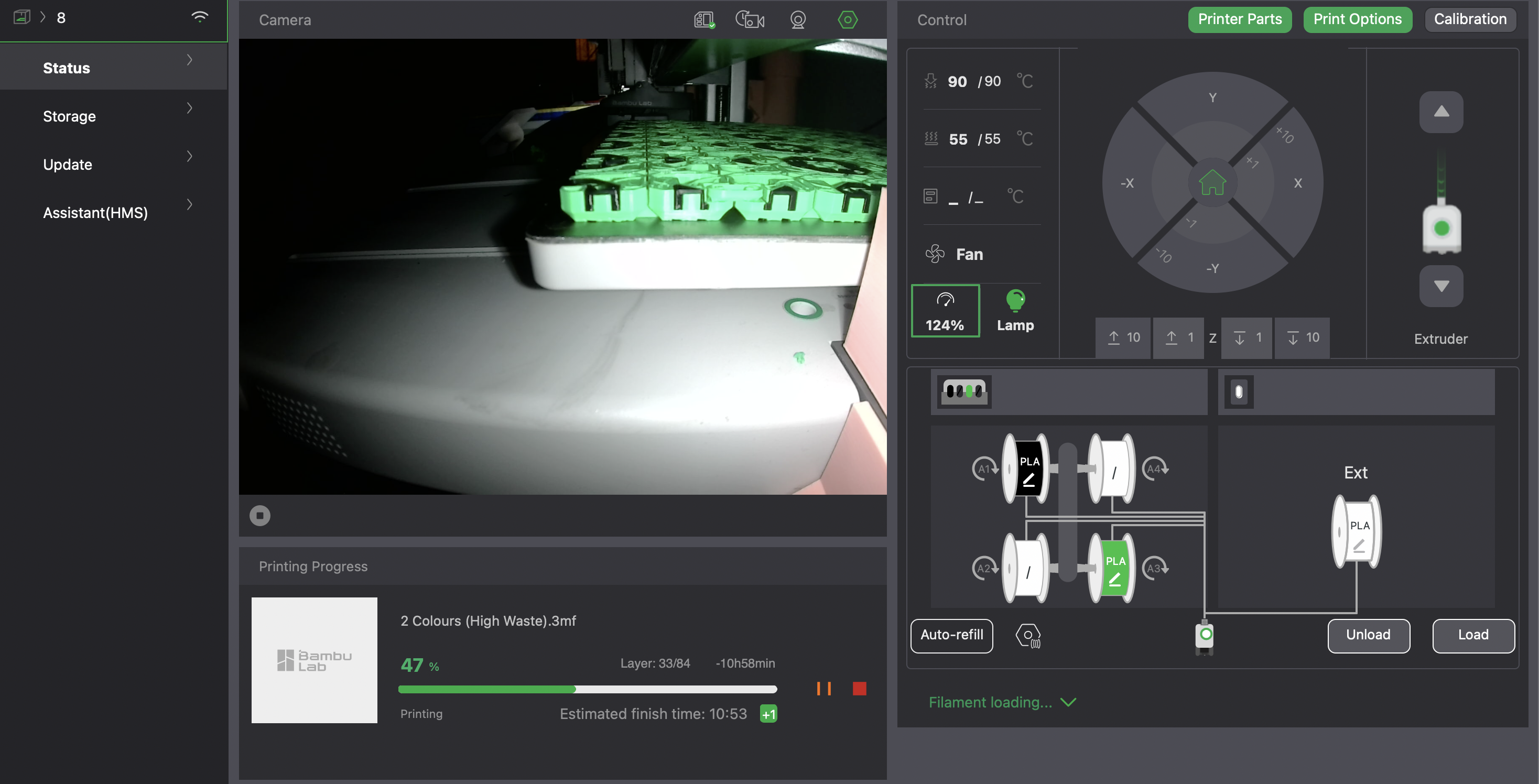This screenshot has height=784, width=1539.
Task: Click the extruder toolhead illustration
Action: pos(1441,228)
